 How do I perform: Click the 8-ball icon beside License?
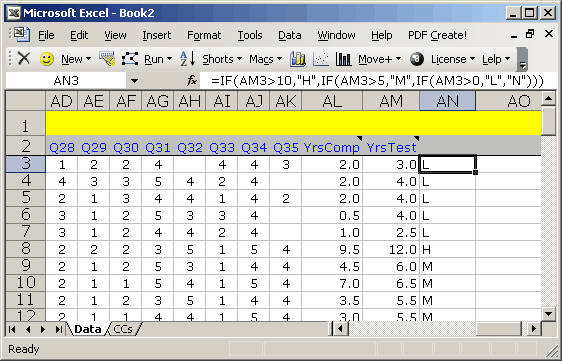tap(417, 59)
